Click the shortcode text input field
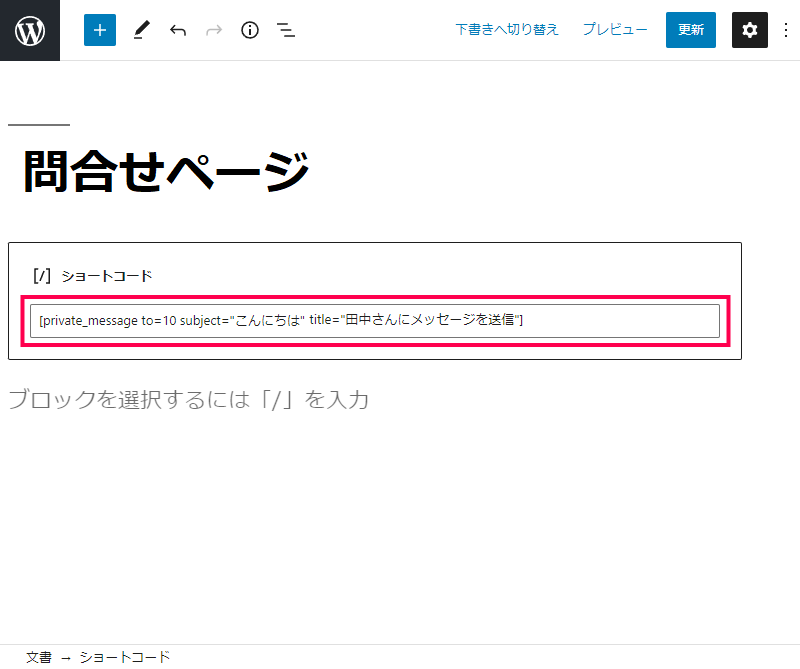This screenshot has width=800, height=669. tap(375, 321)
